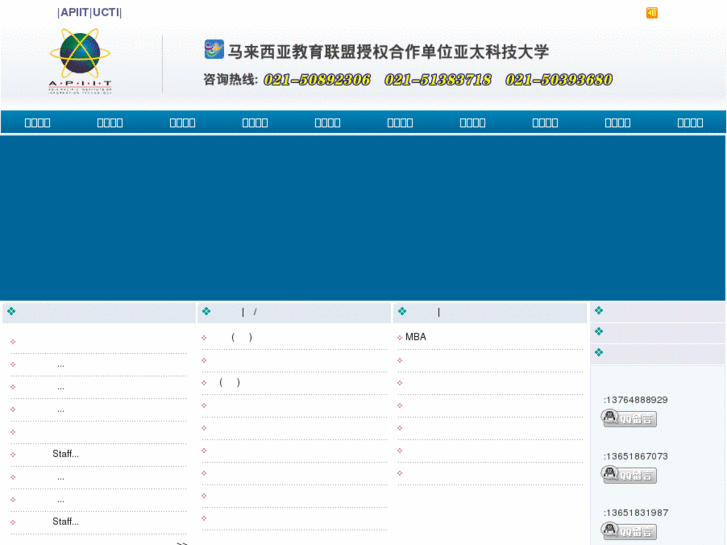Click the phone number 13651867073
This screenshot has width=727, height=545.
pyautogui.click(x=637, y=456)
